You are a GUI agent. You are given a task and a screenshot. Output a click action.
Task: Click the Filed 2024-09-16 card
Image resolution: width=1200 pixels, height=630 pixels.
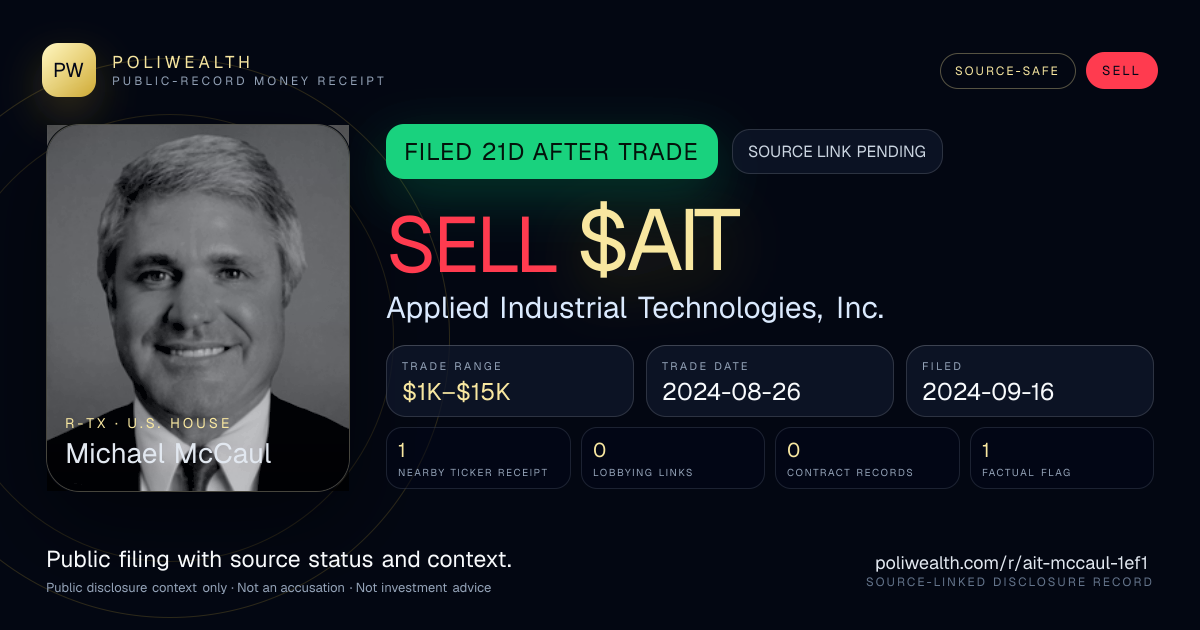1030,381
